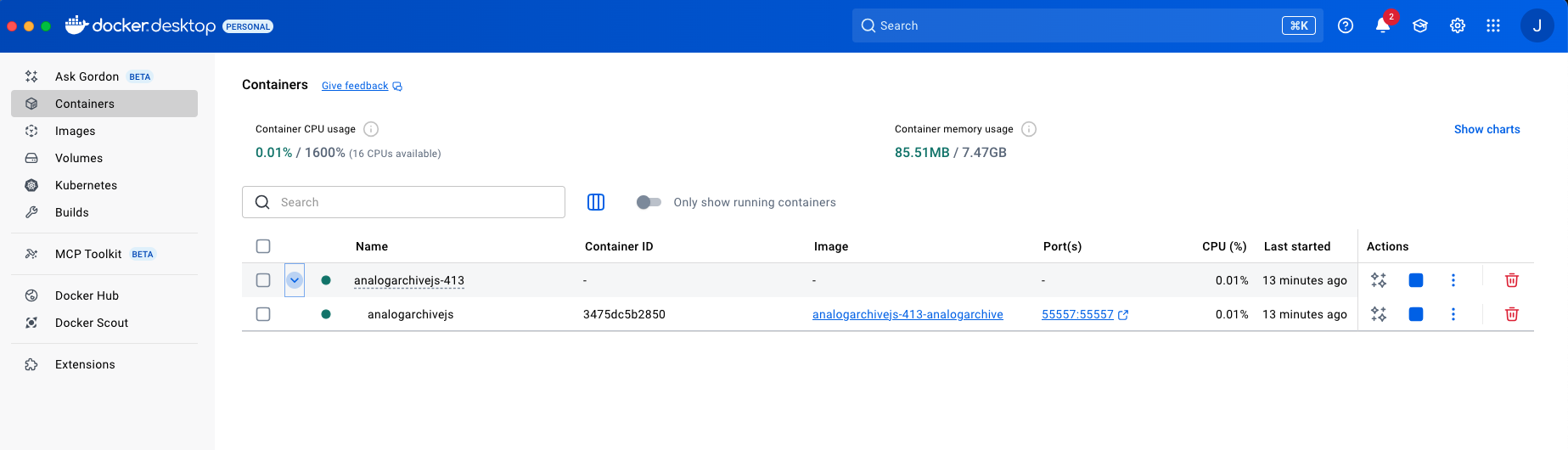Image resolution: width=1568 pixels, height=450 pixels.
Task: Check the select-all containers checkbox
Action: pos(263,246)
